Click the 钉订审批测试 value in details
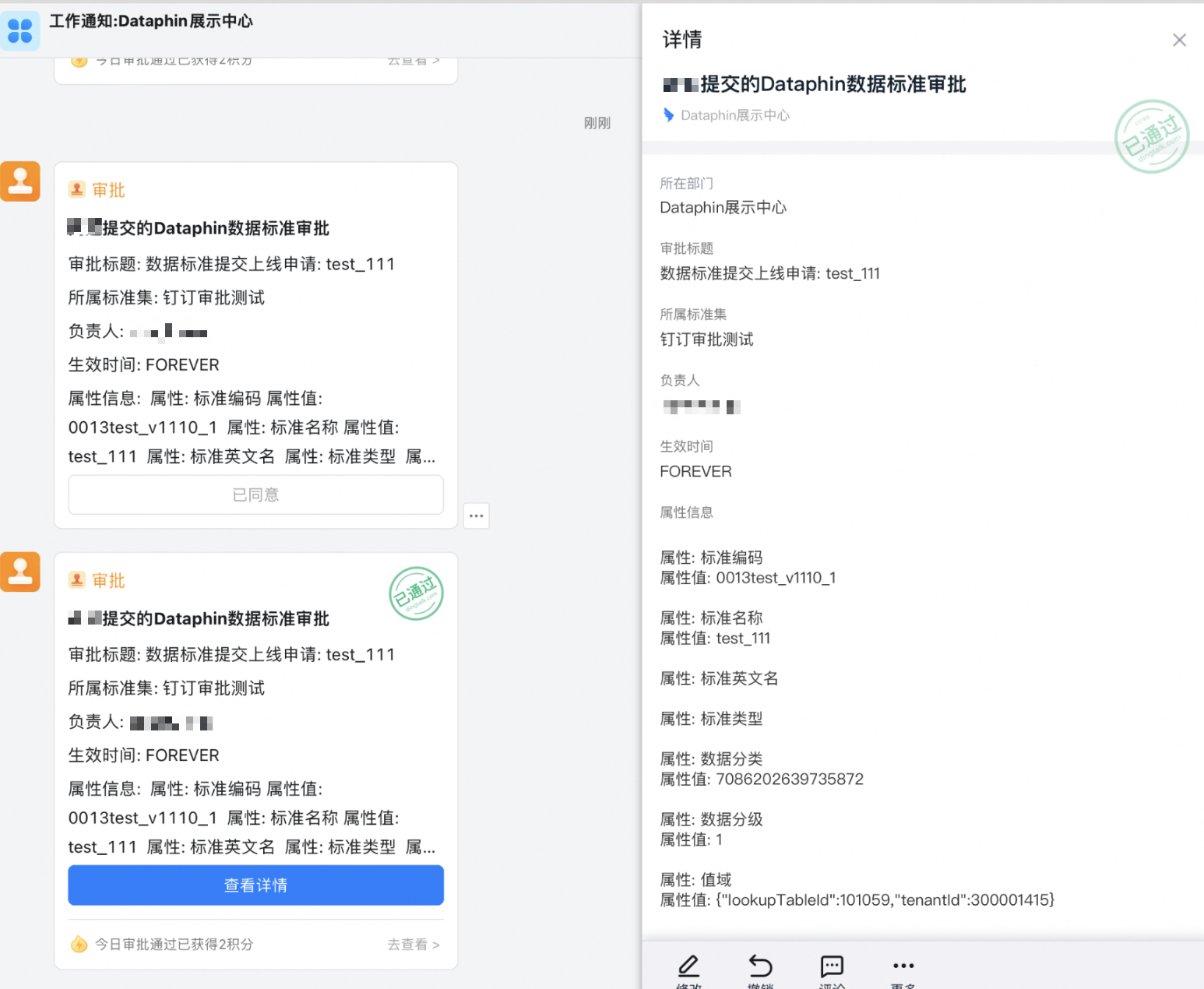Screen dimensions: 1204x989 [706, 340]
